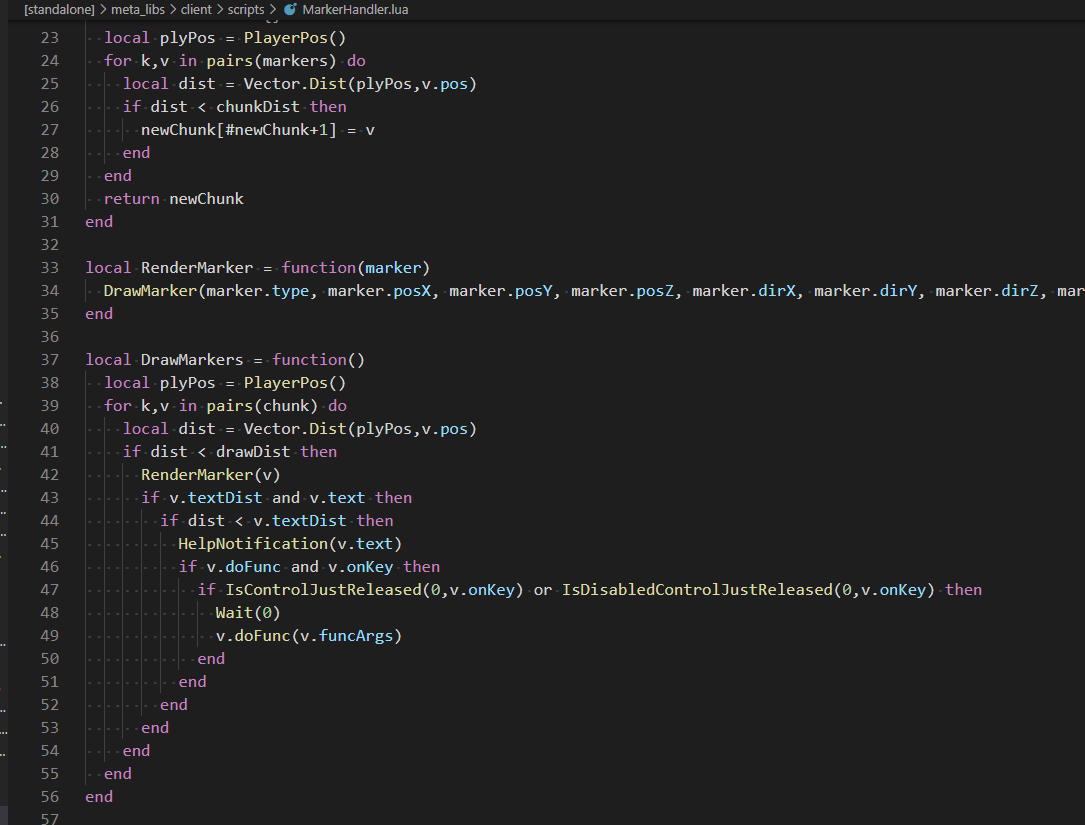
Task: Click RenderMarker(v) call on line 42
Action: pyautogui.click(x=210, y=475)
